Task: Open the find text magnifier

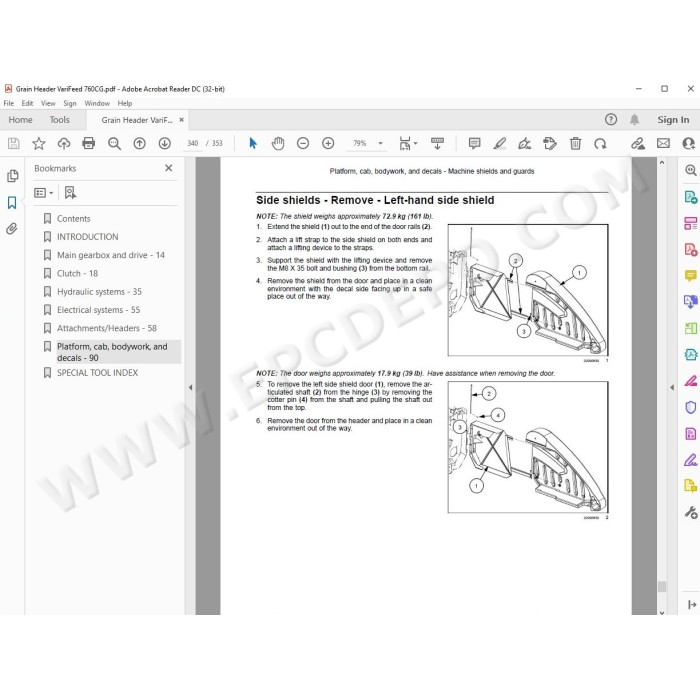Action: point(114,143)
